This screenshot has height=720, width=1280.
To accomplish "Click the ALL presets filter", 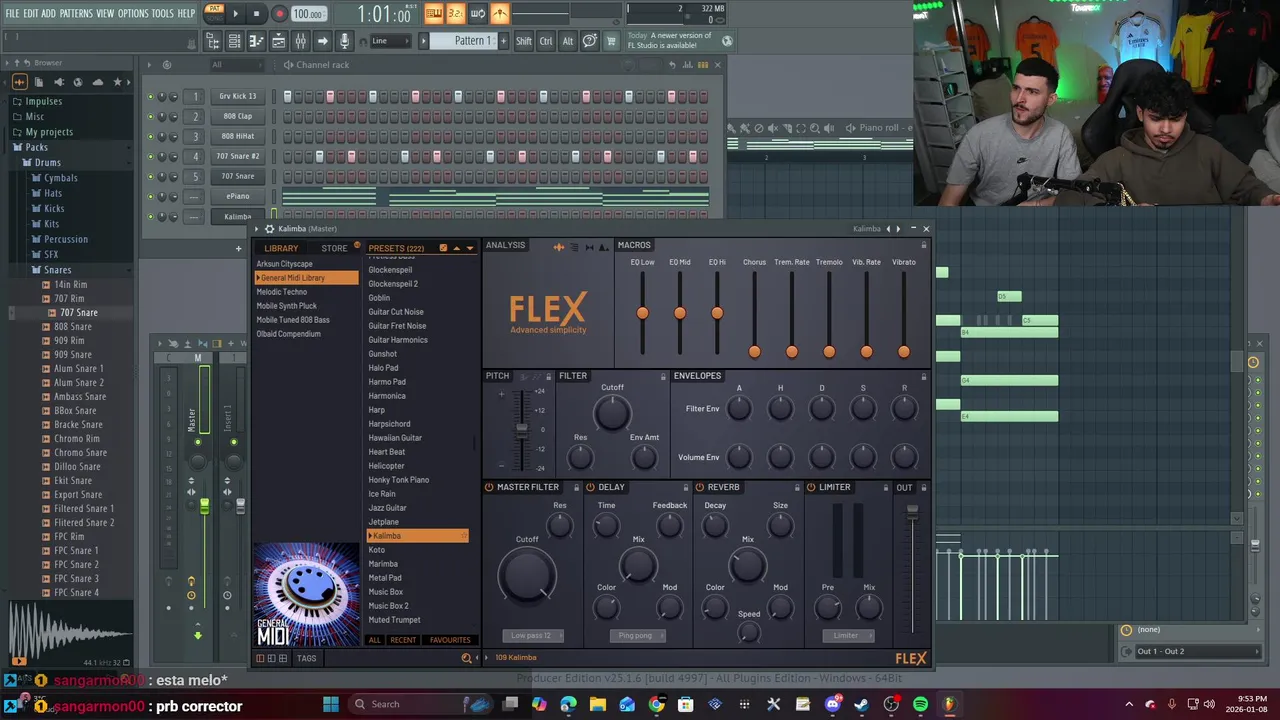I will 375,640.
